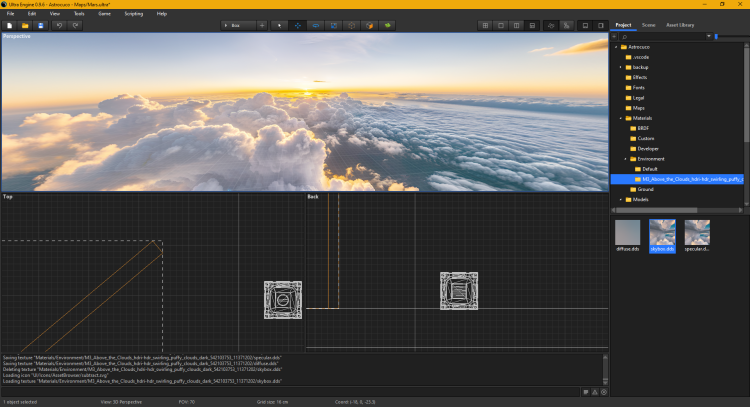Toggle the four-pane viewport layout

pyautogui.click(x=486, y=25)
